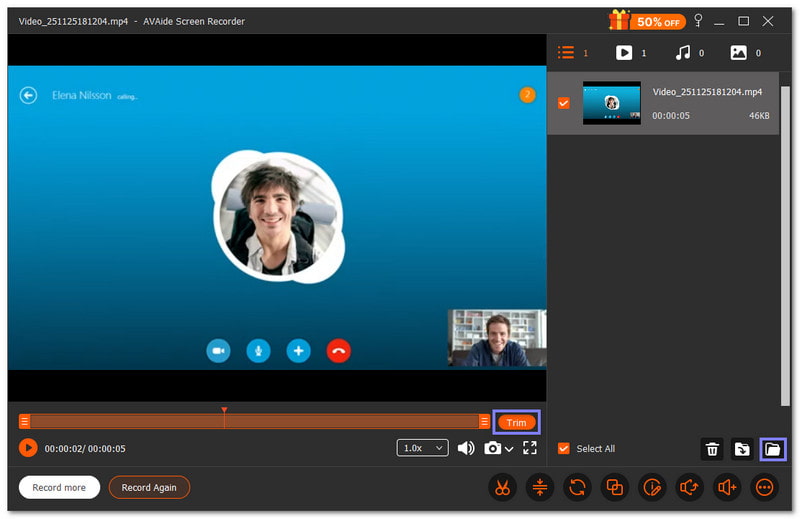This screenshot has width=800, height=519.
Task: Play the recorded video
Action: coord(28,448)
